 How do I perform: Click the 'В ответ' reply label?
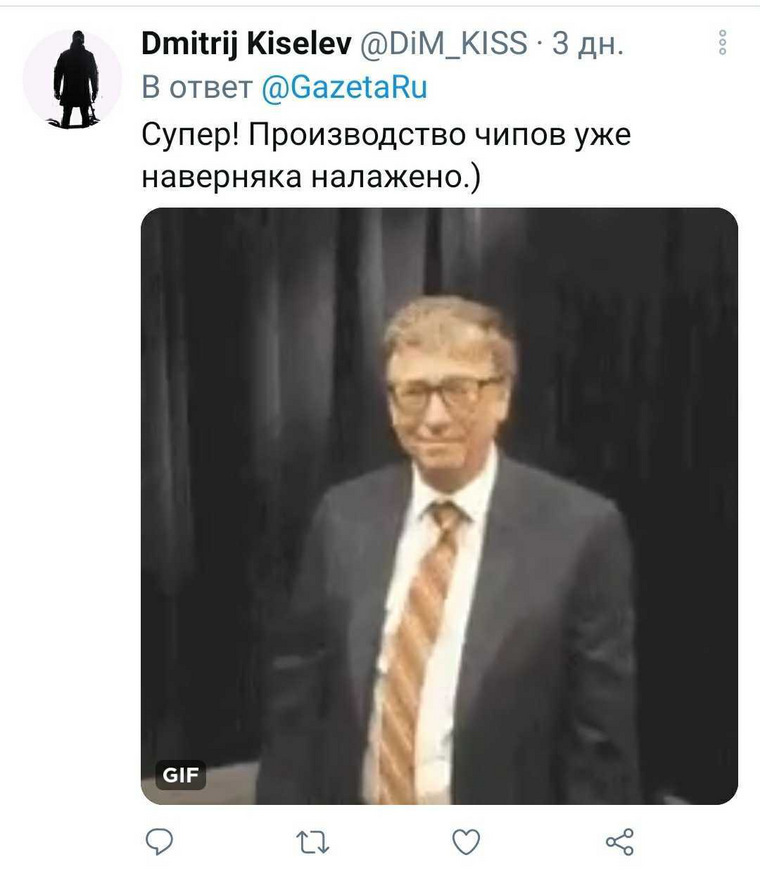point(197,88)
